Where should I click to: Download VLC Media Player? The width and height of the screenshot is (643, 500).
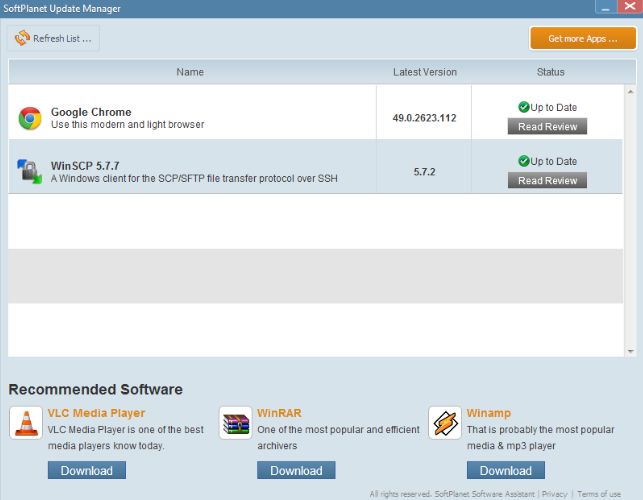point(87,470)
